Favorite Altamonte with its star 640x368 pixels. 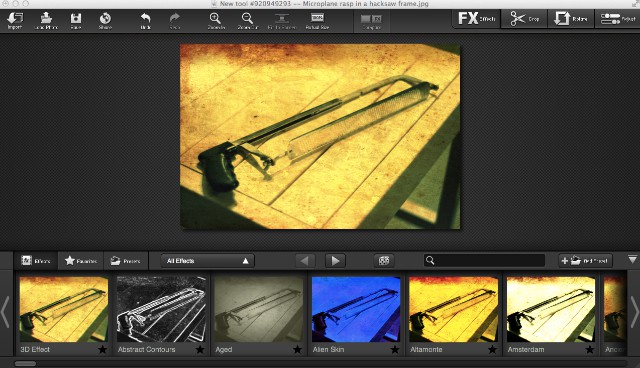point(492,350)
